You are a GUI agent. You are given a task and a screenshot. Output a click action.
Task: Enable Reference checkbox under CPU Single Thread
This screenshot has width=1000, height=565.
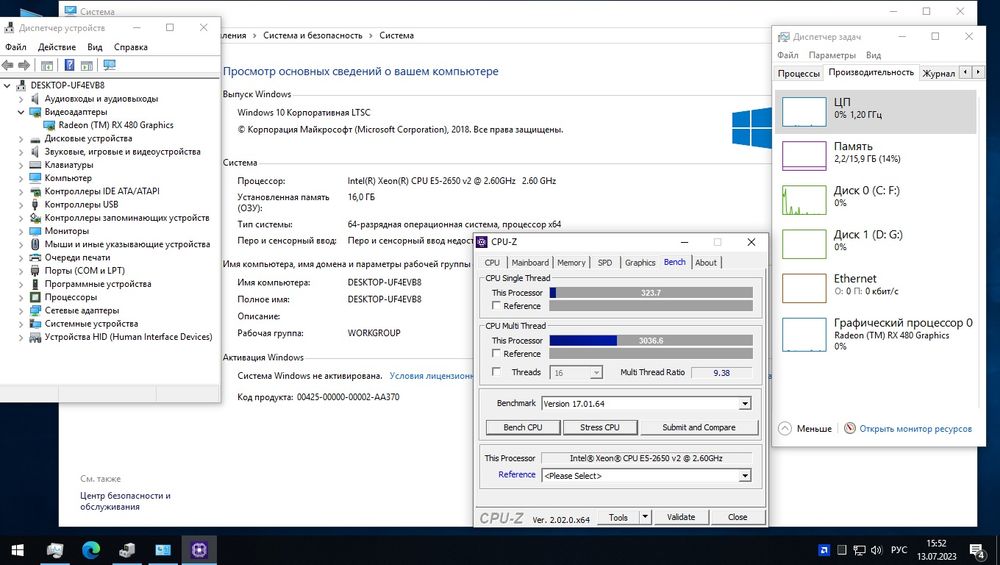point(496,306)
